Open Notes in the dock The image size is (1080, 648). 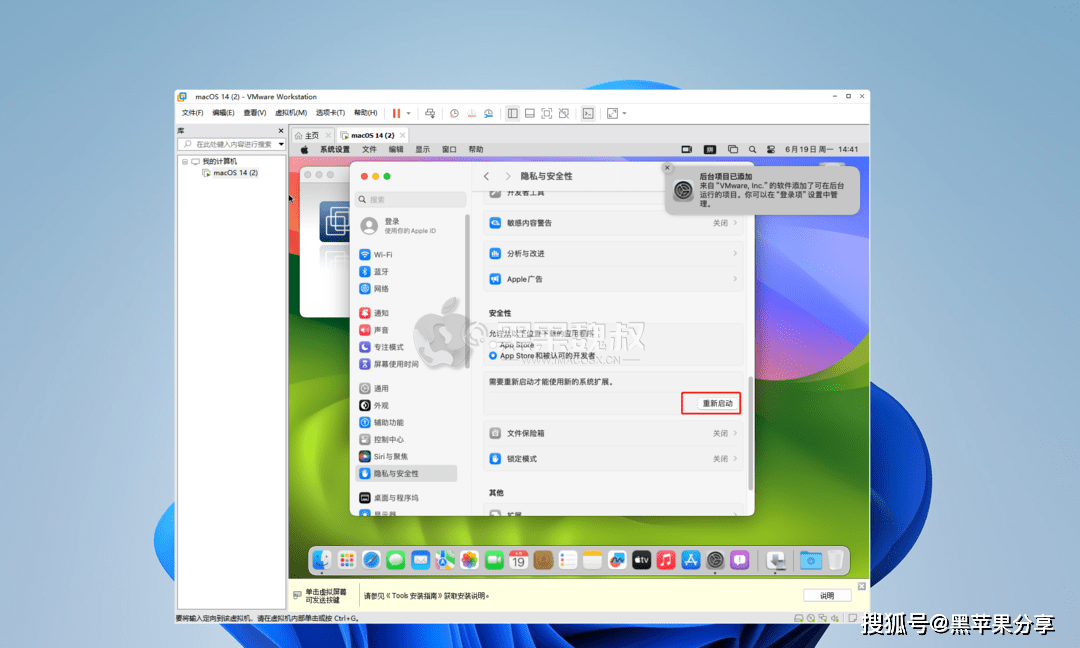click(x=592, y=560)
